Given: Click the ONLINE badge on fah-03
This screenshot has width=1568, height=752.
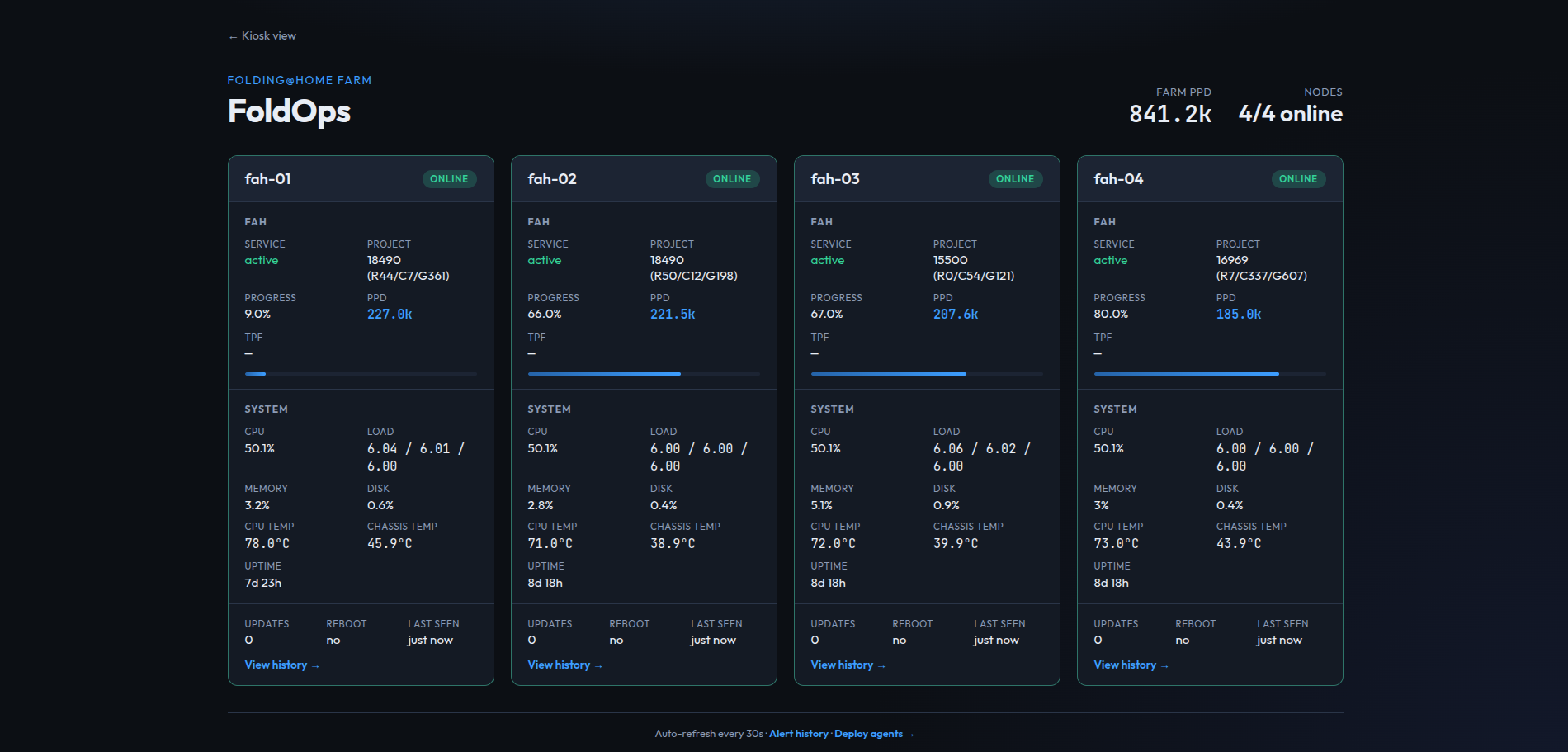Looking at the screenshot, I should (1015, 179).
